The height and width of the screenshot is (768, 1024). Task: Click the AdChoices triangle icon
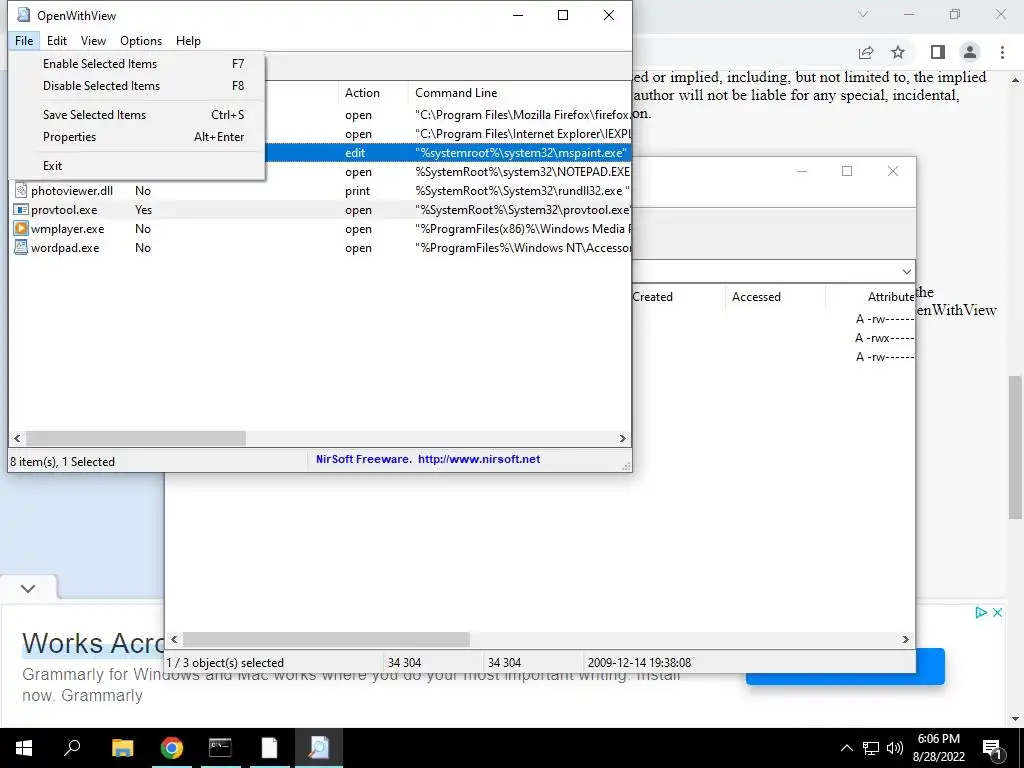[980, 612]
